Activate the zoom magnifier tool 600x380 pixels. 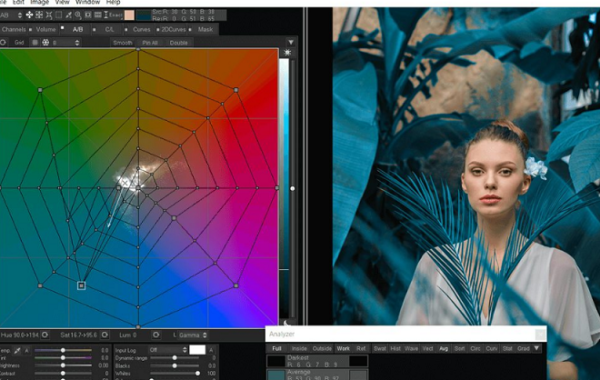pos(78,15)
